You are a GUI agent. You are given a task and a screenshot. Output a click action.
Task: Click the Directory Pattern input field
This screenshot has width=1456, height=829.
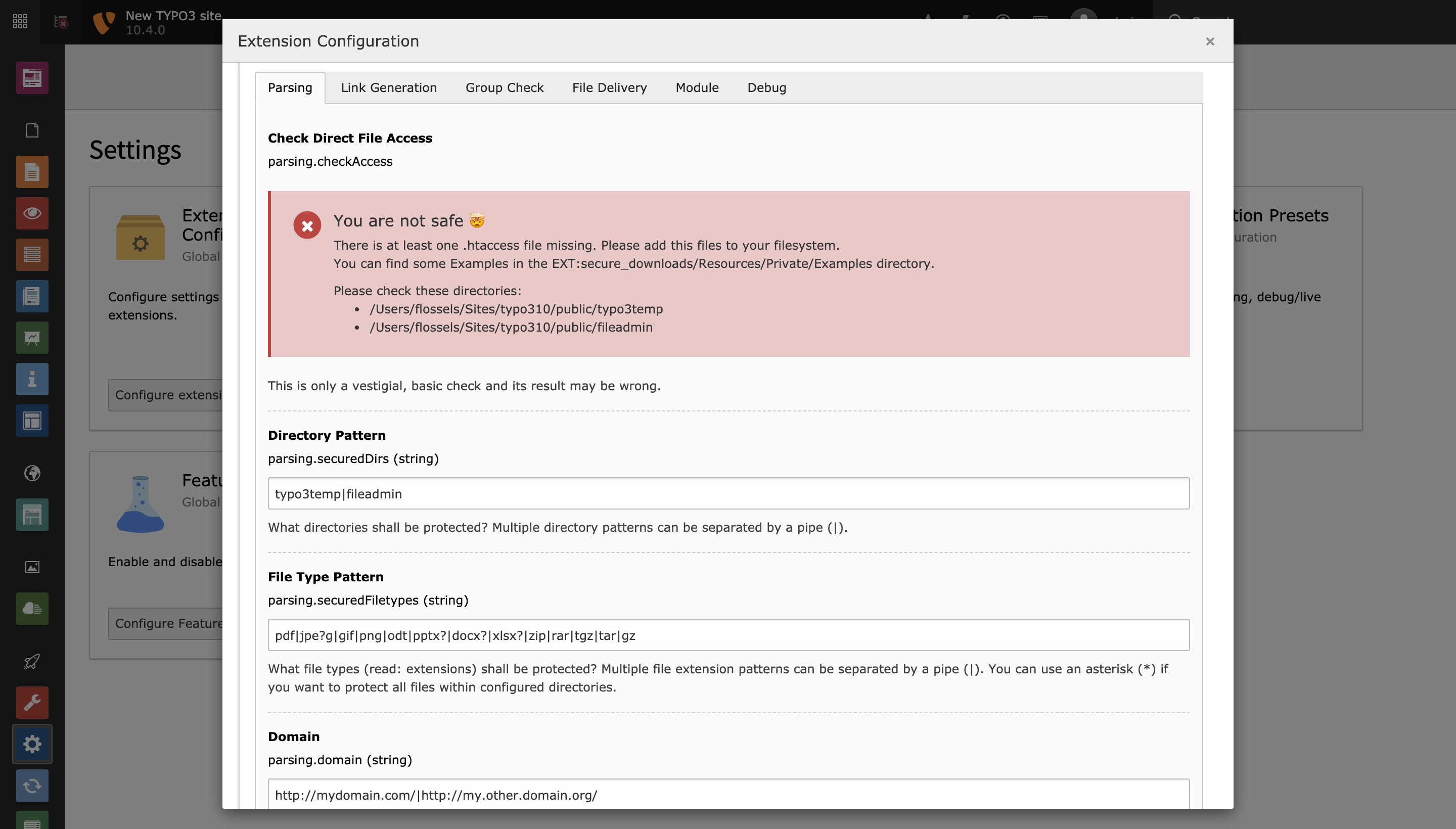click(729, 494)
